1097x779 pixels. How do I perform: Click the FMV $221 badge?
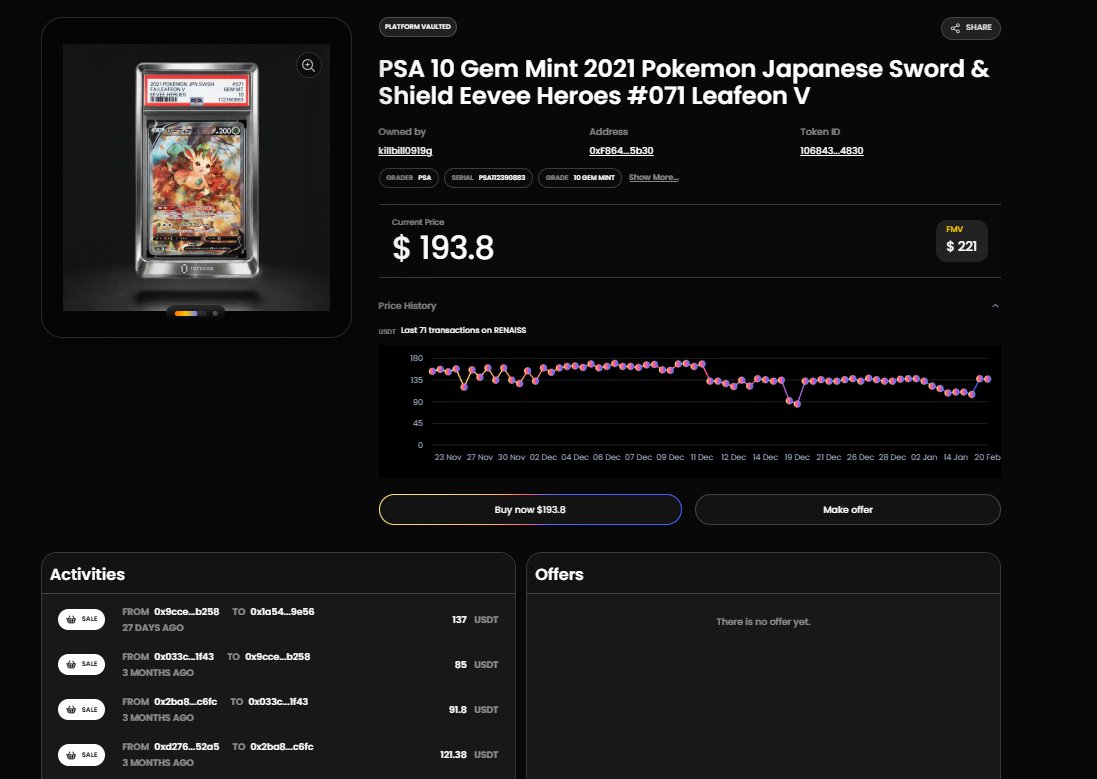pos(961,241)
